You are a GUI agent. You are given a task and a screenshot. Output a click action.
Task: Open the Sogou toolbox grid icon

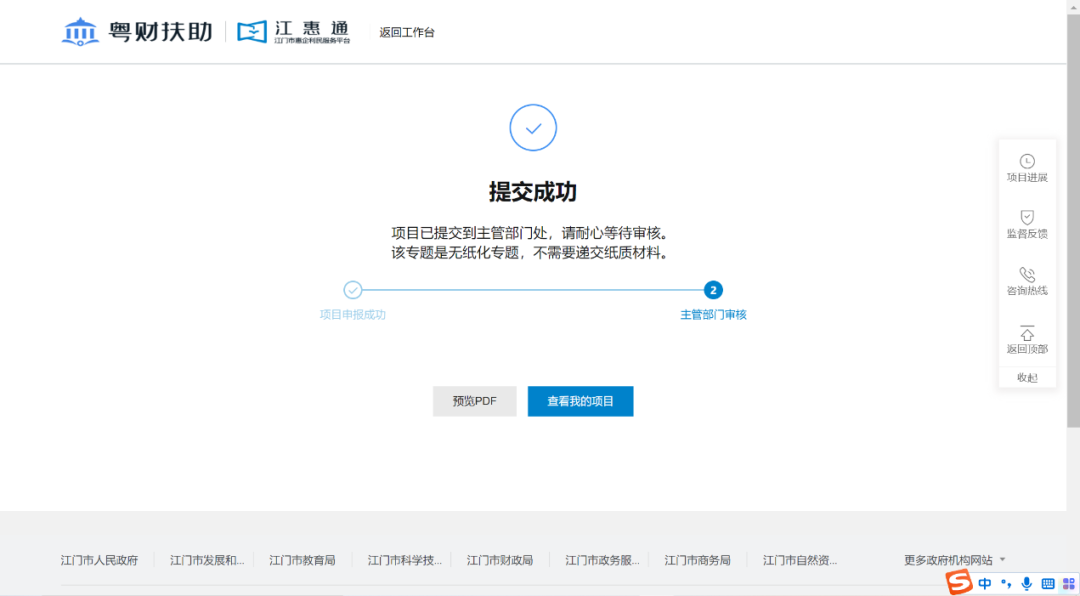1067,583
